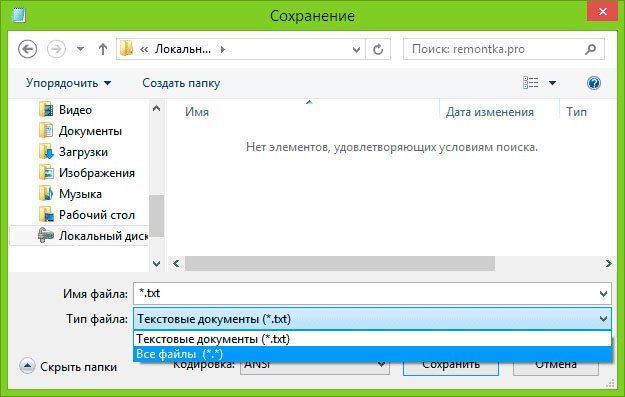Open the Упорядочить menu
The height and width of the screenshot is (397, 625).
69,83
